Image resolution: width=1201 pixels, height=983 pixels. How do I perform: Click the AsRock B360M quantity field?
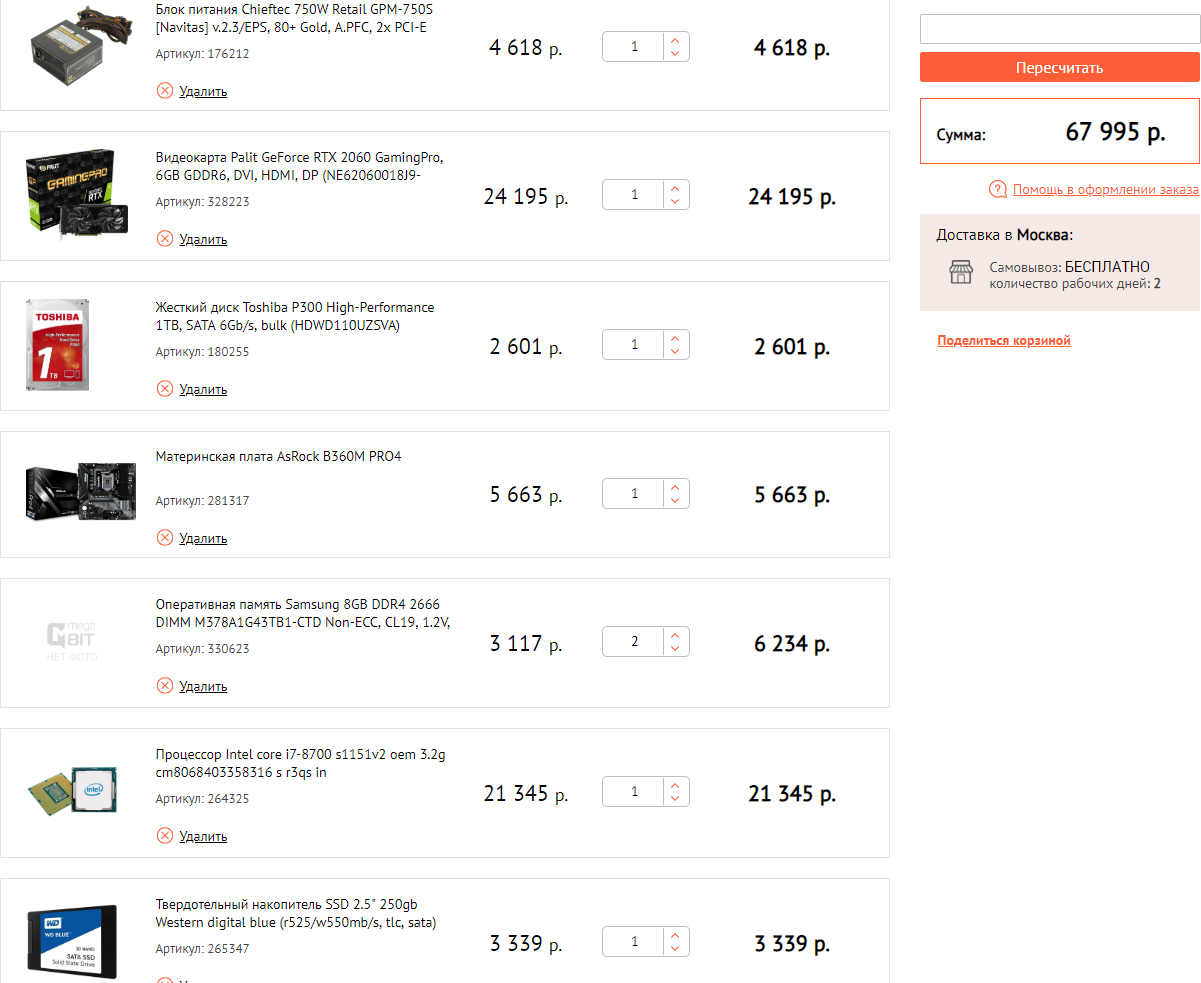(634, 494)
